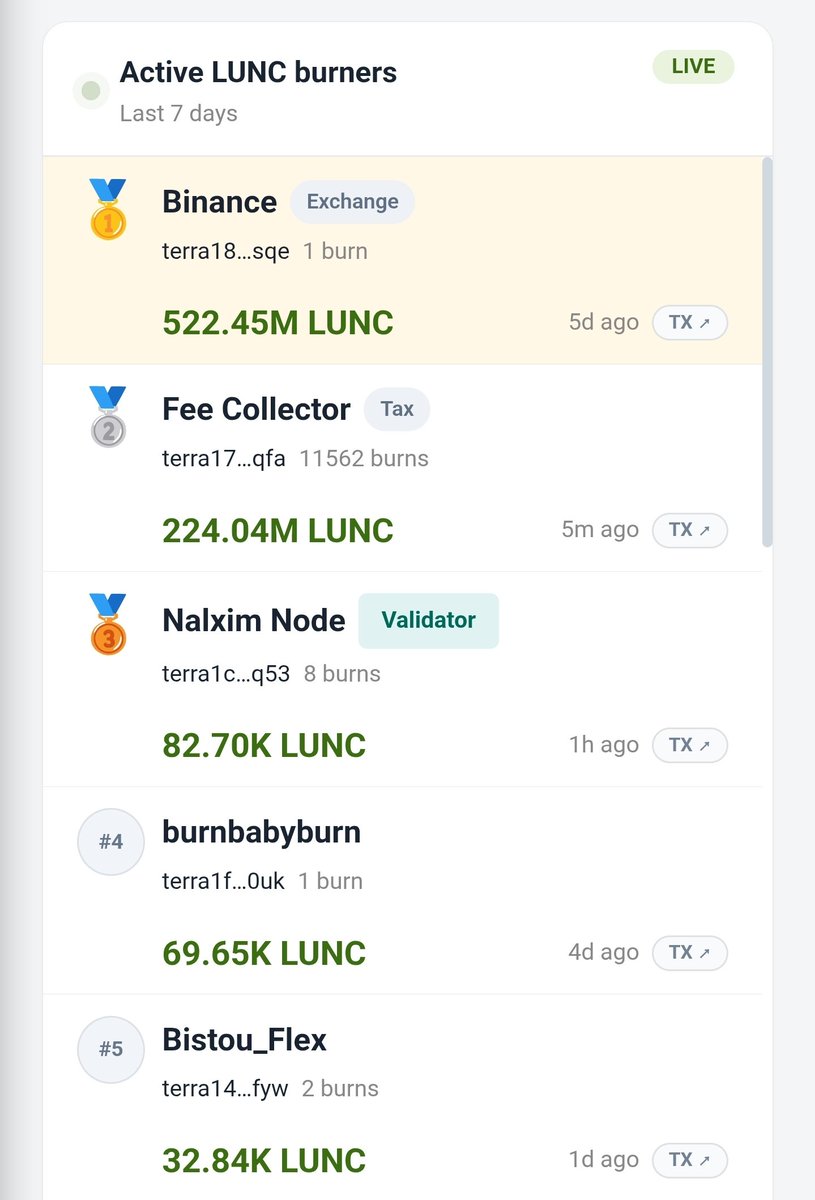Open Bistou_Flex's TX transaction link
Screen dimensions: 815x1200
pos(689,1160)
